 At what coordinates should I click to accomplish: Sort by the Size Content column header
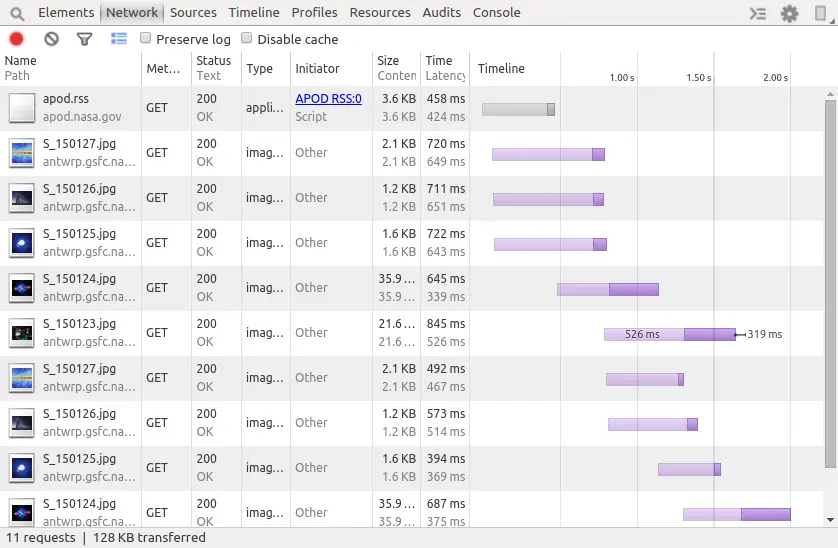(396, 68)
